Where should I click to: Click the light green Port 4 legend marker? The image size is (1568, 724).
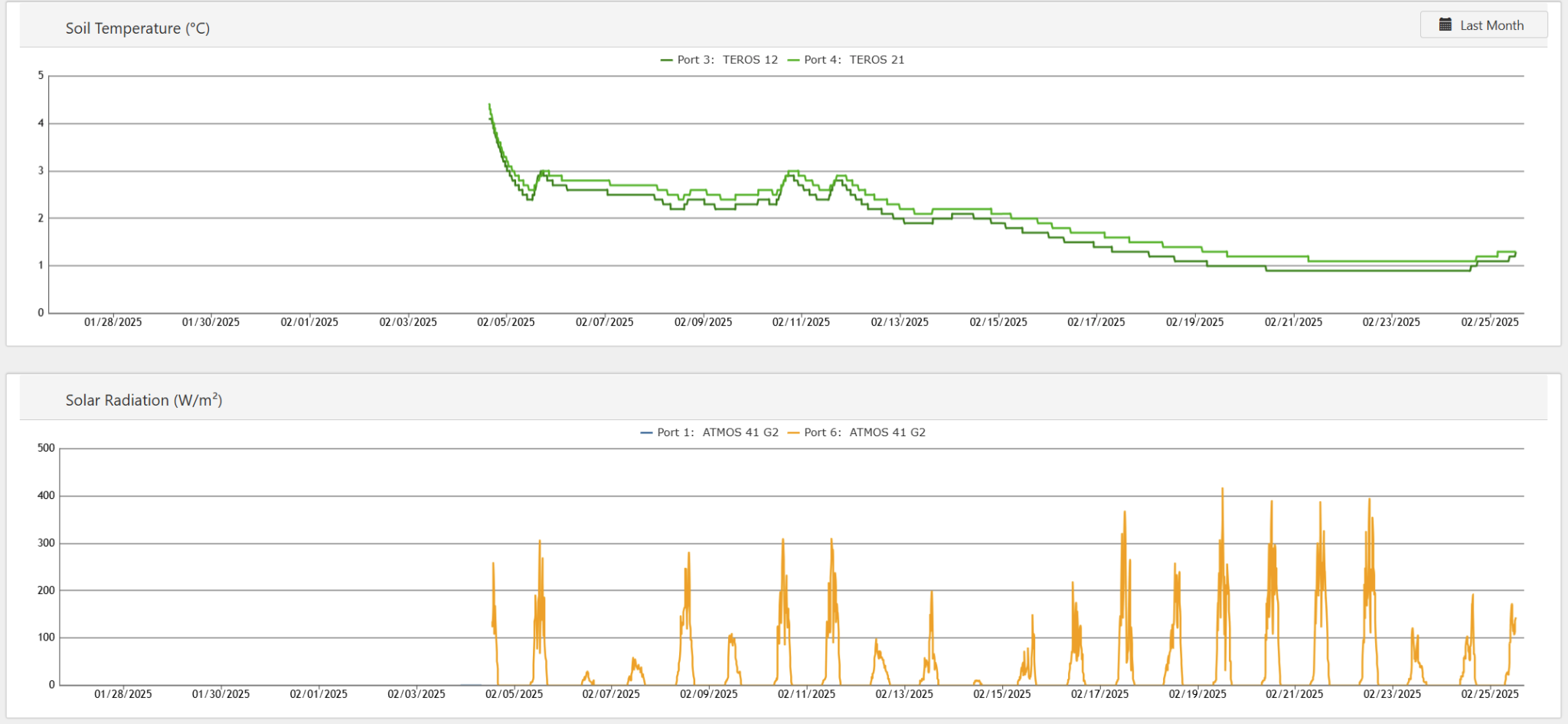click(x=793, y=60)
